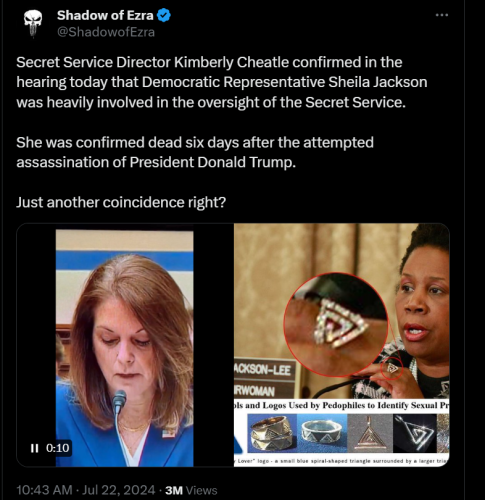Open the @ShadowofEzra handle link
485x500 pixels.
point(106,32)
